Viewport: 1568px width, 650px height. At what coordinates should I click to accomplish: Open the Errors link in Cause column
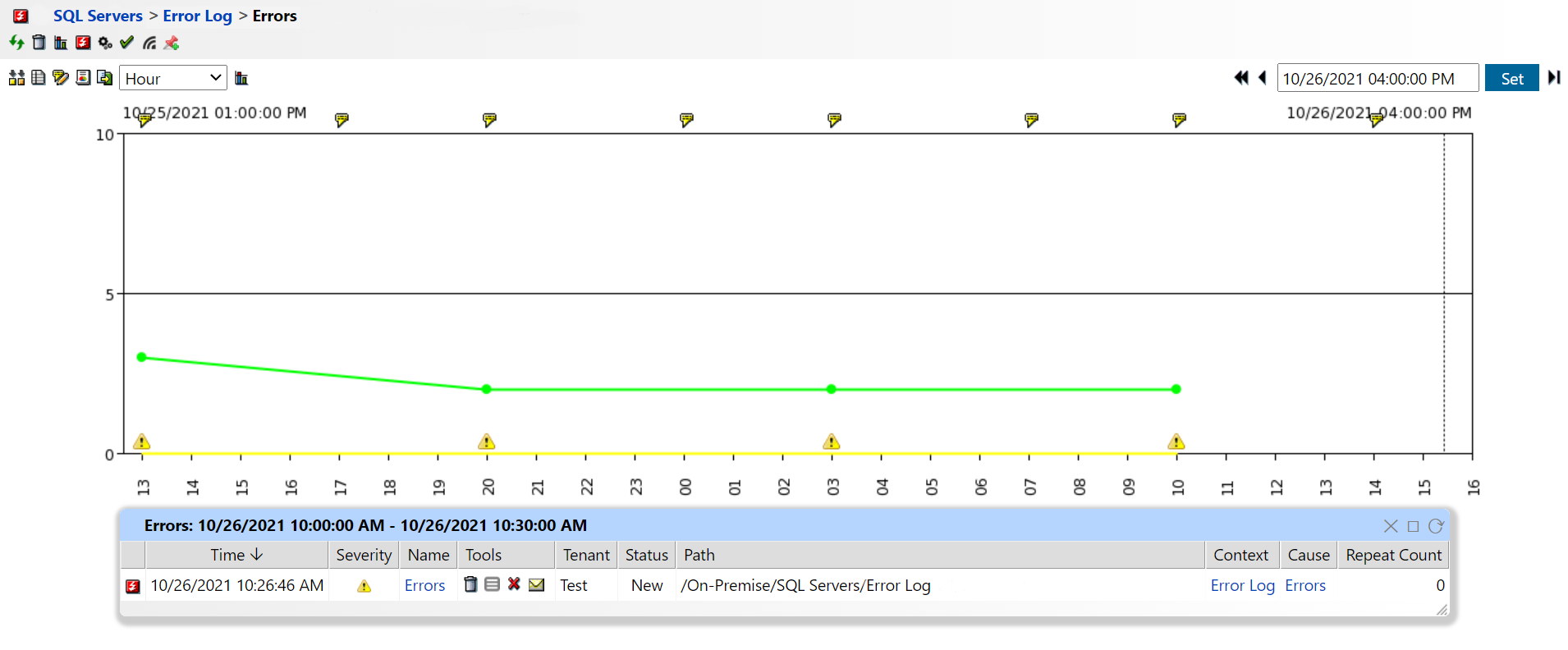[x=1305, y=585]
